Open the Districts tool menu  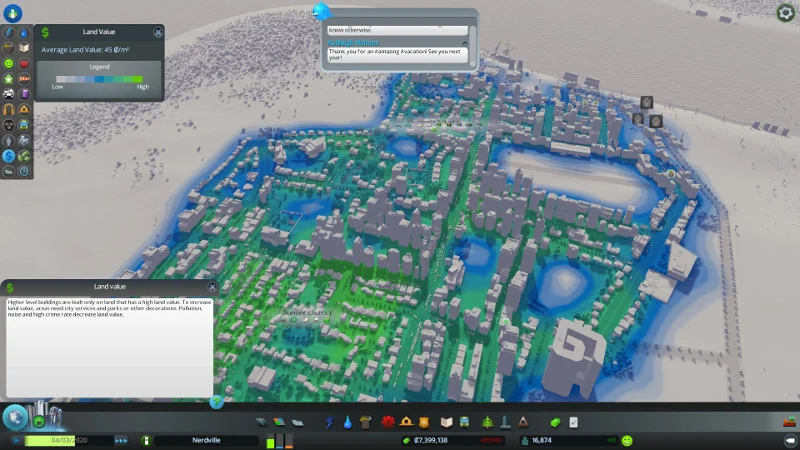pyautogui.click(x=297, y=422)
